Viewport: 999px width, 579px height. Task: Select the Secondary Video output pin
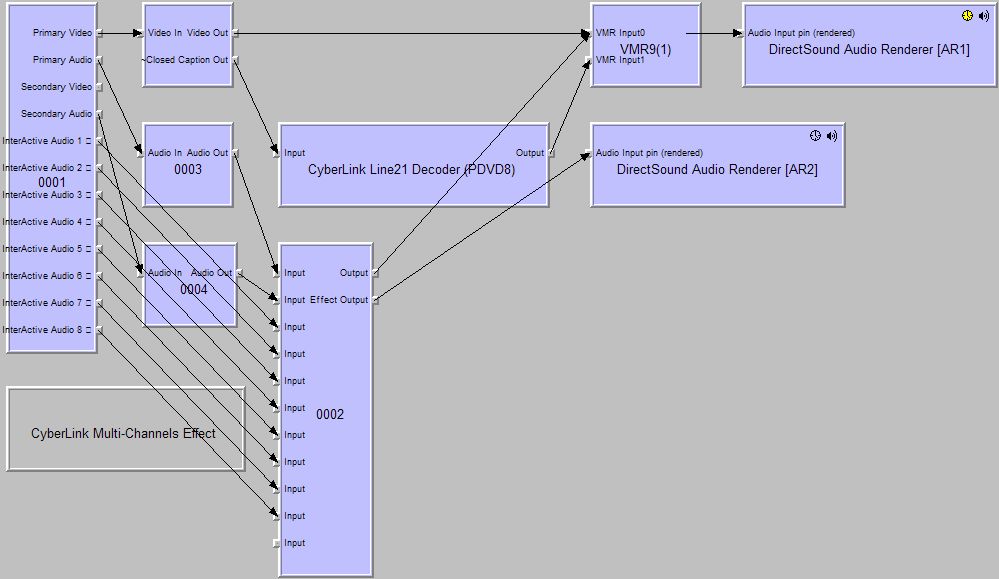pyautogui.click(x=99, y=87)
